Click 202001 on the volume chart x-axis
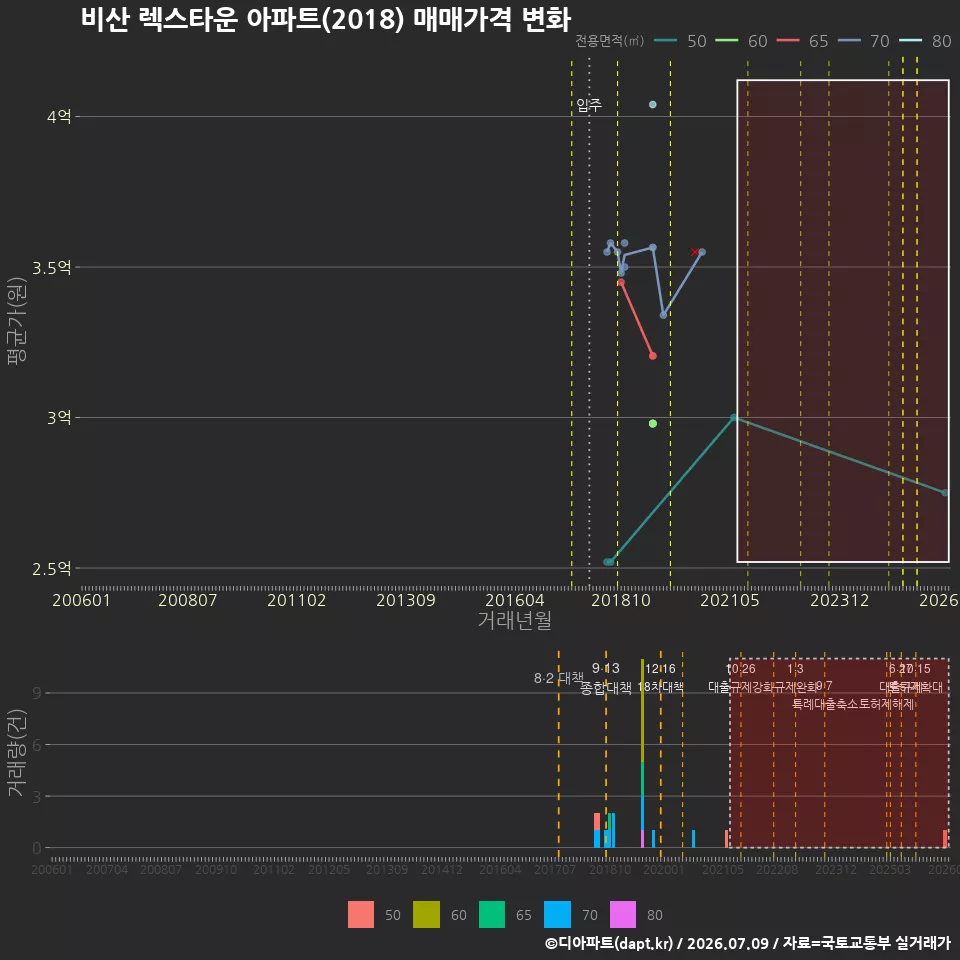Image resolution: width=960 pixels, height=960 pixels. pos(664,869)
